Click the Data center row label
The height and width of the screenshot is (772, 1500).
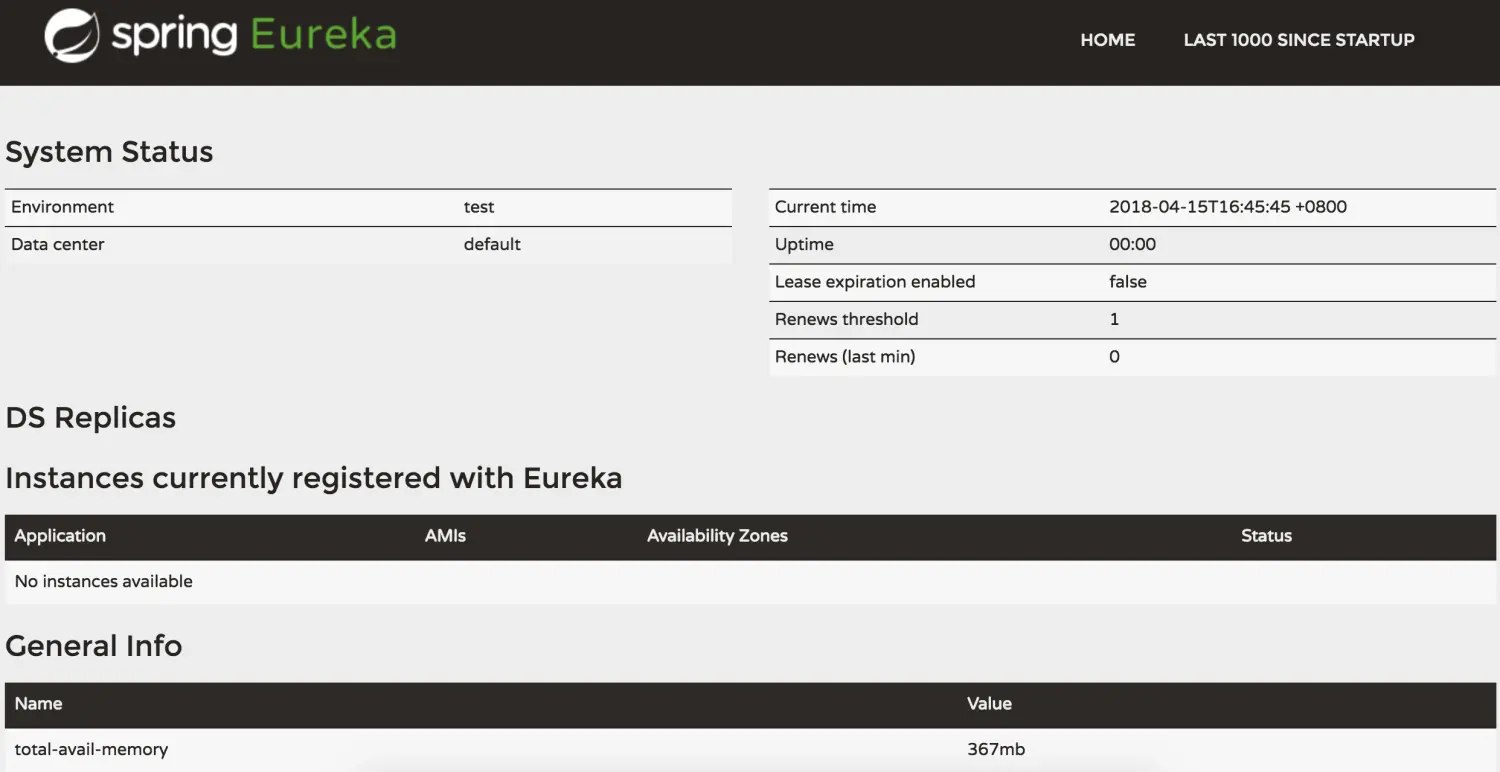[57, 244]
